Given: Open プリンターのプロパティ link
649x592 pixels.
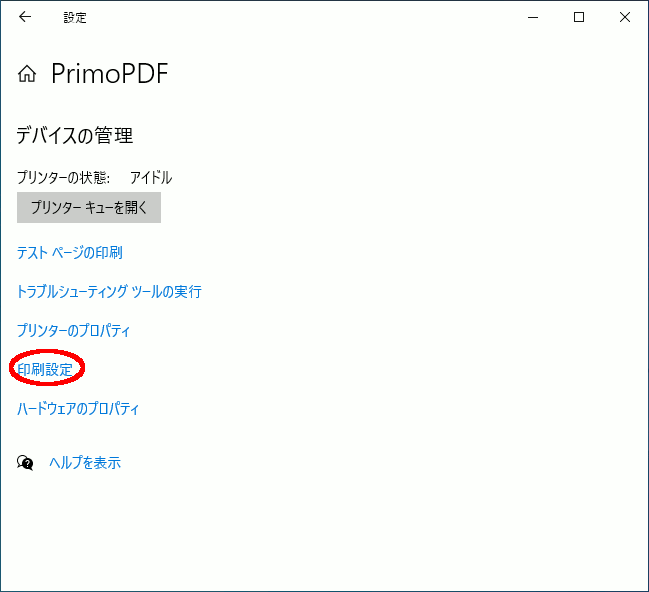Looking at the screenshot, I should (x=73, y=330).
